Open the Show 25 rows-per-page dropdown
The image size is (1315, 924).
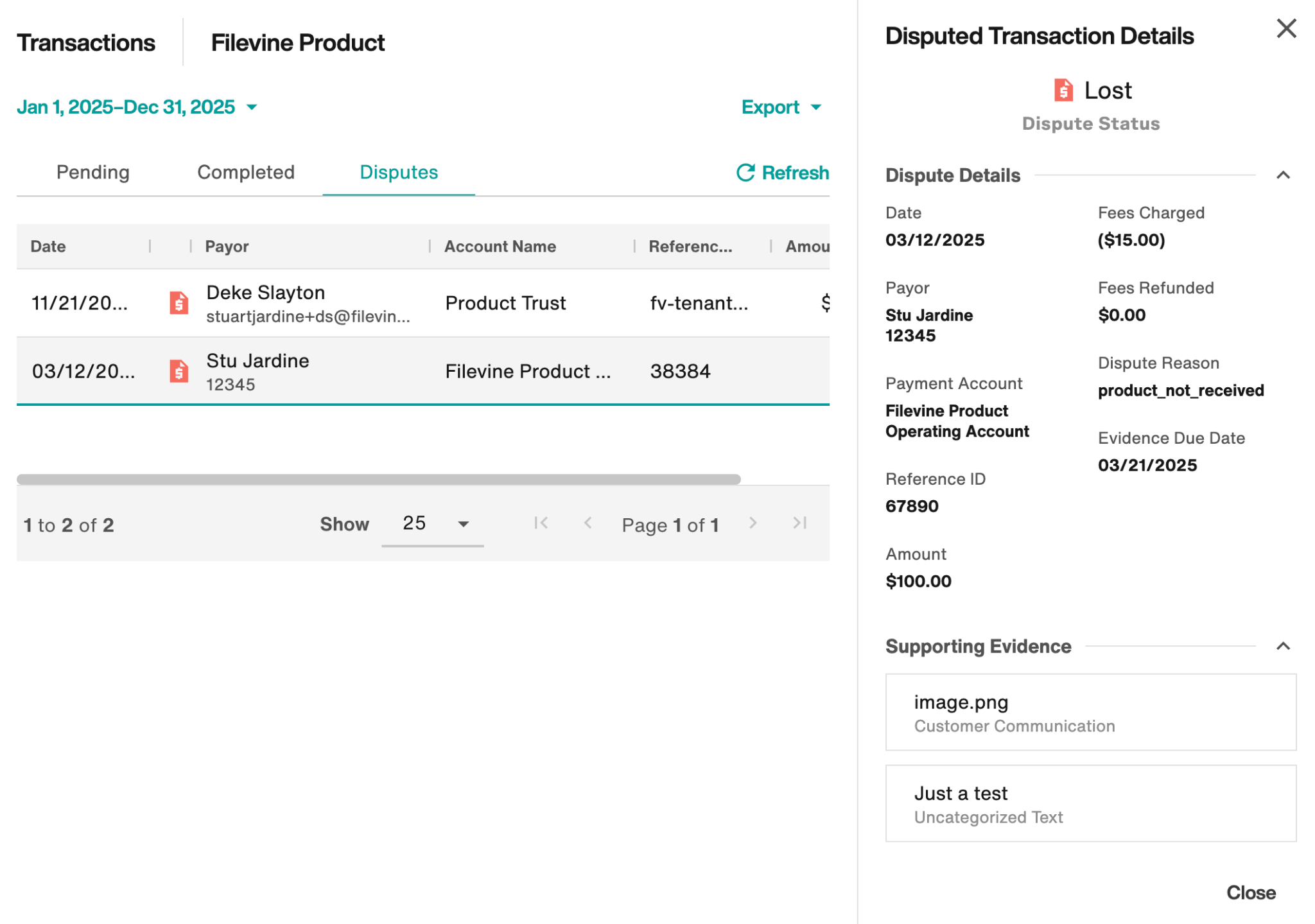(x=433, y=524)
